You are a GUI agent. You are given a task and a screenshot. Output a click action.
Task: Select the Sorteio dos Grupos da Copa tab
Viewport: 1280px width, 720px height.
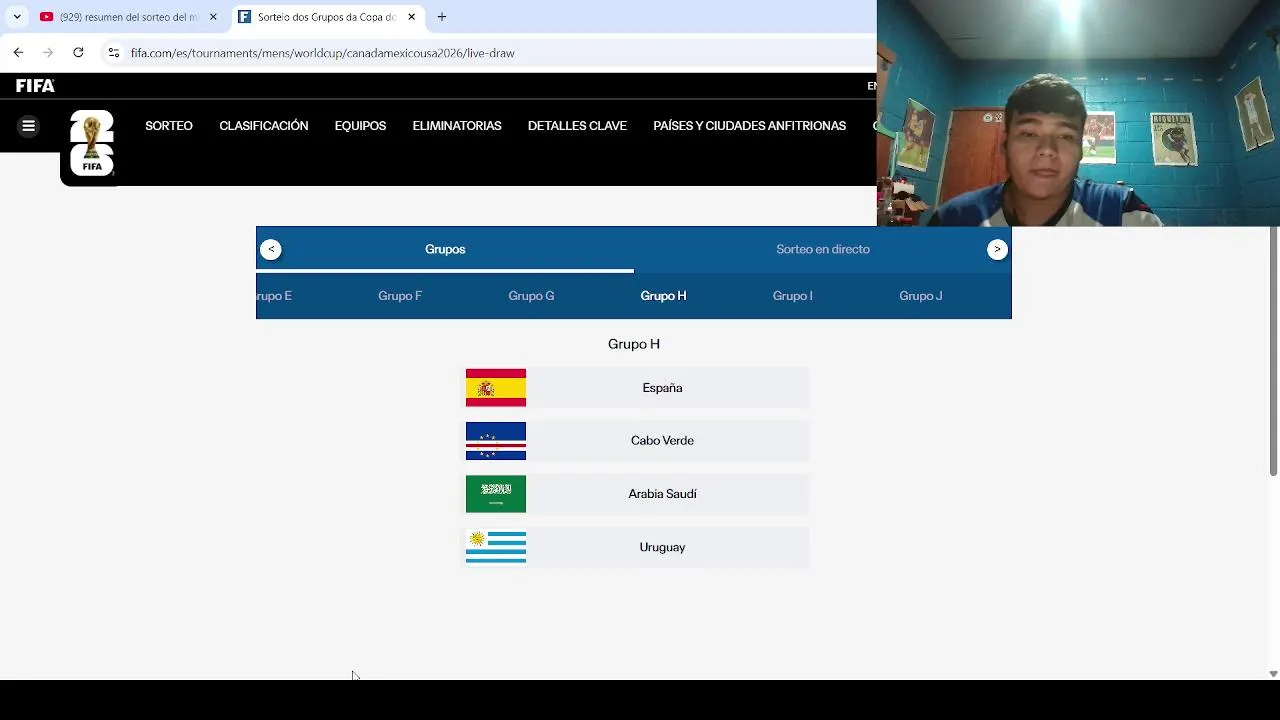326,17
